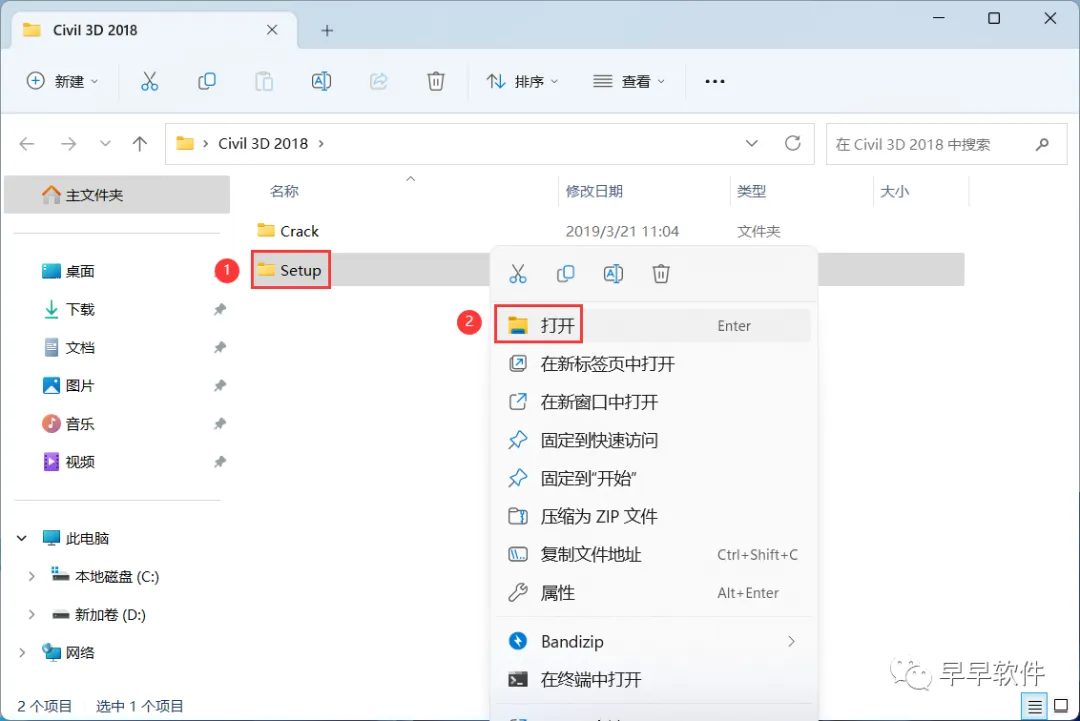Click the context menu Rename icon

(613, 273)
